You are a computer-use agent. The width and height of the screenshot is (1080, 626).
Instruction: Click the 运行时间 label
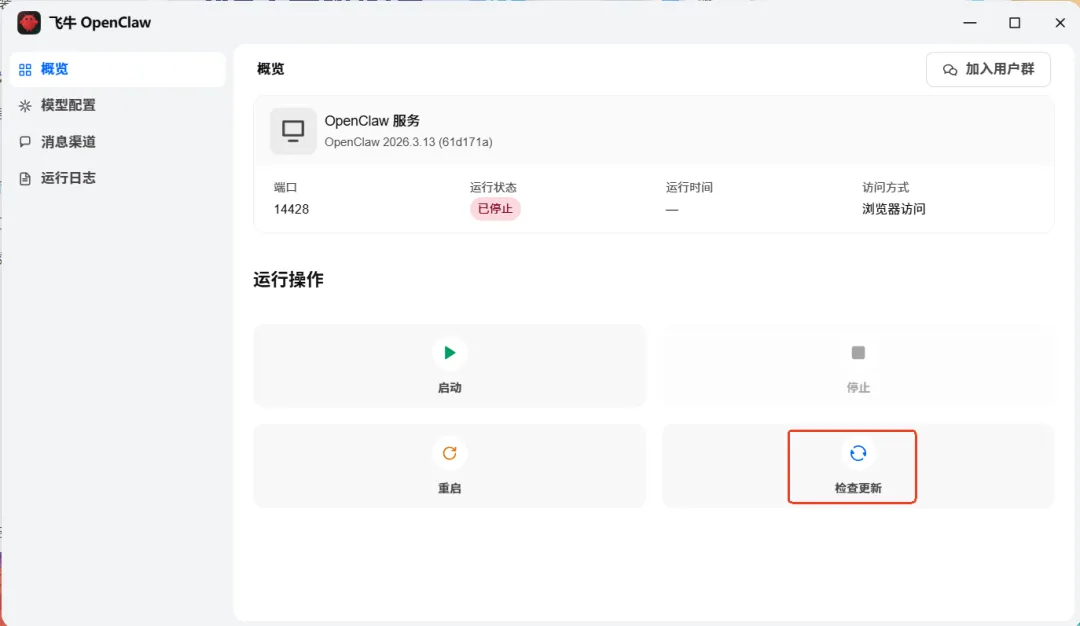tap(689, 187)
